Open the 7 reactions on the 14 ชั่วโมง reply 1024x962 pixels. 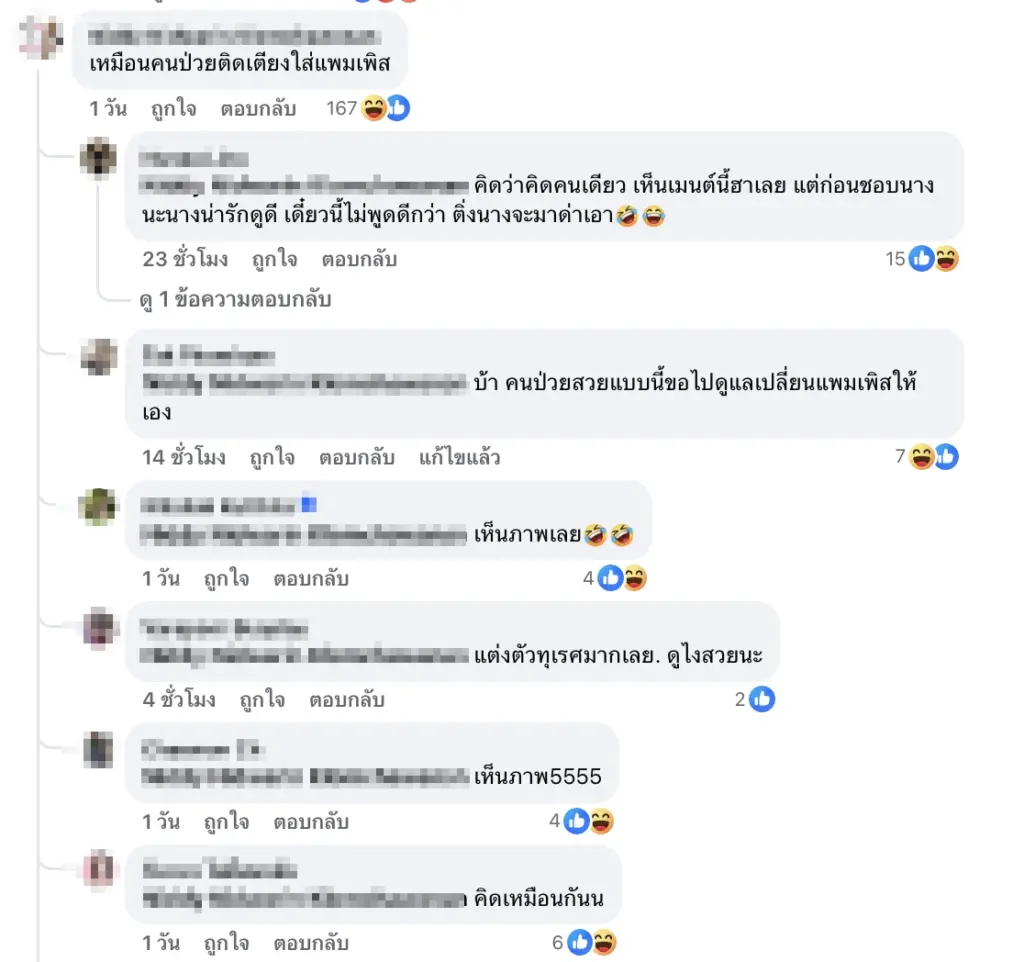[926, 457]
